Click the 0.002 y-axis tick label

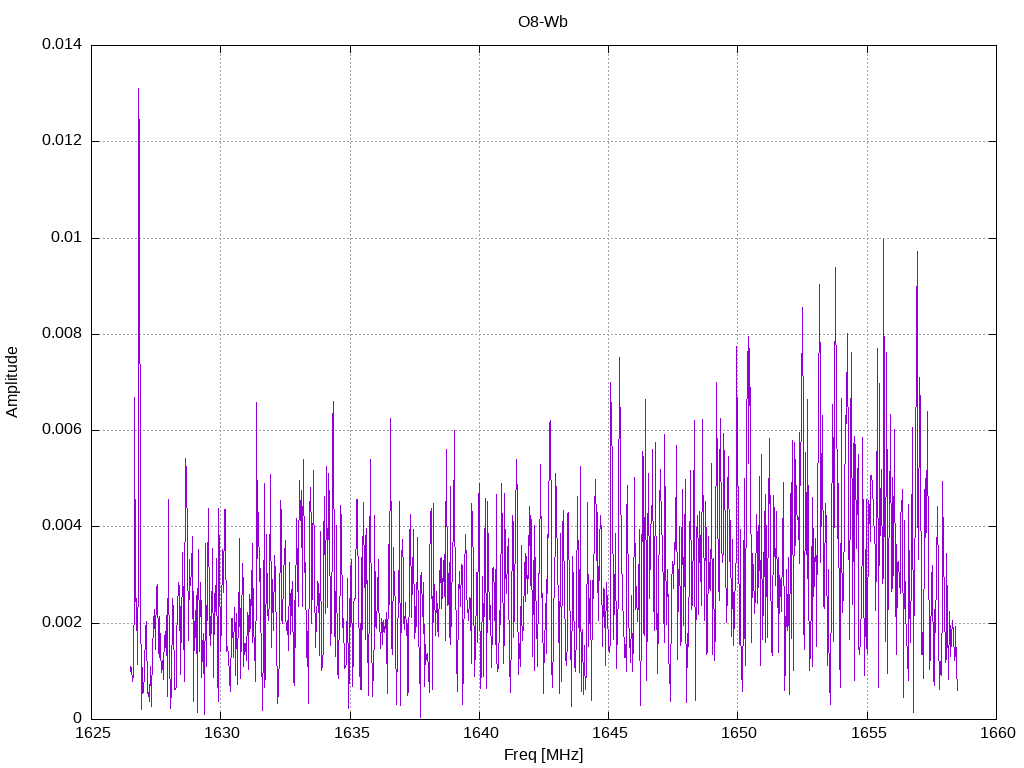pyautogui.click(x=61, y=623)
